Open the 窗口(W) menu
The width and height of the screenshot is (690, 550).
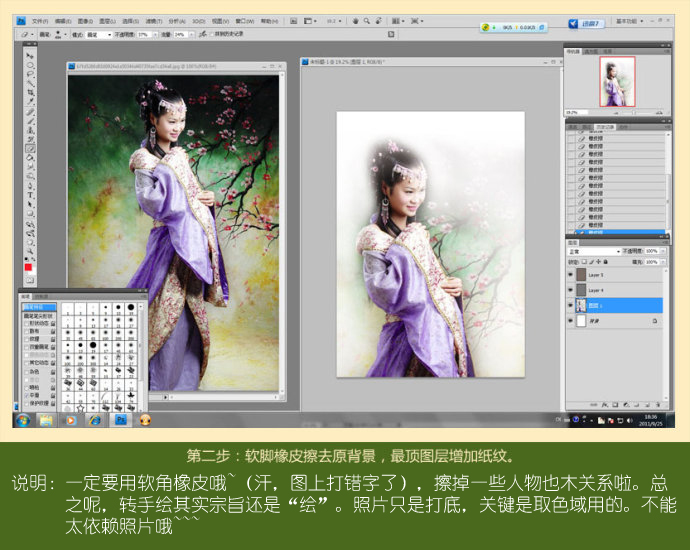pos(245,21)
